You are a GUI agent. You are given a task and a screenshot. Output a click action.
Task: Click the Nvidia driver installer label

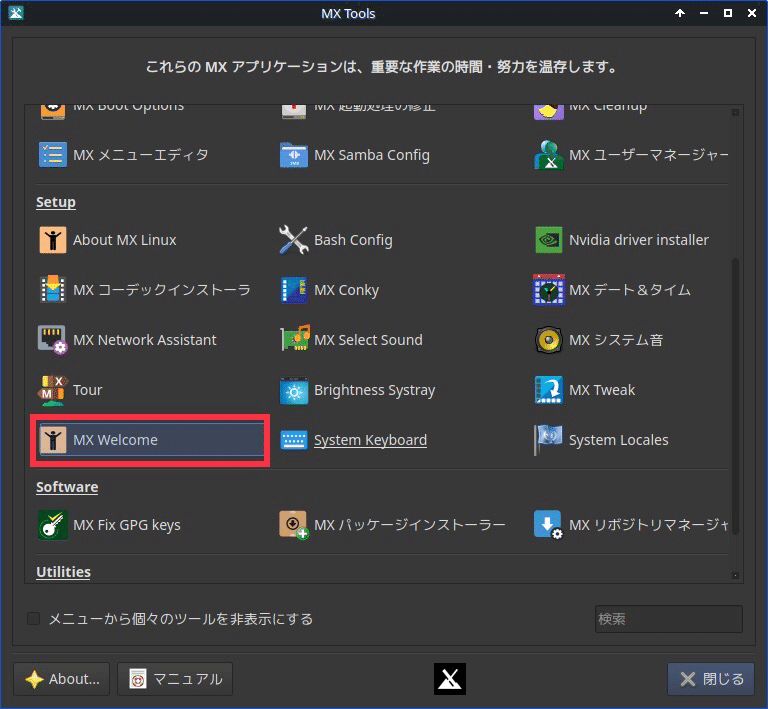639,240
